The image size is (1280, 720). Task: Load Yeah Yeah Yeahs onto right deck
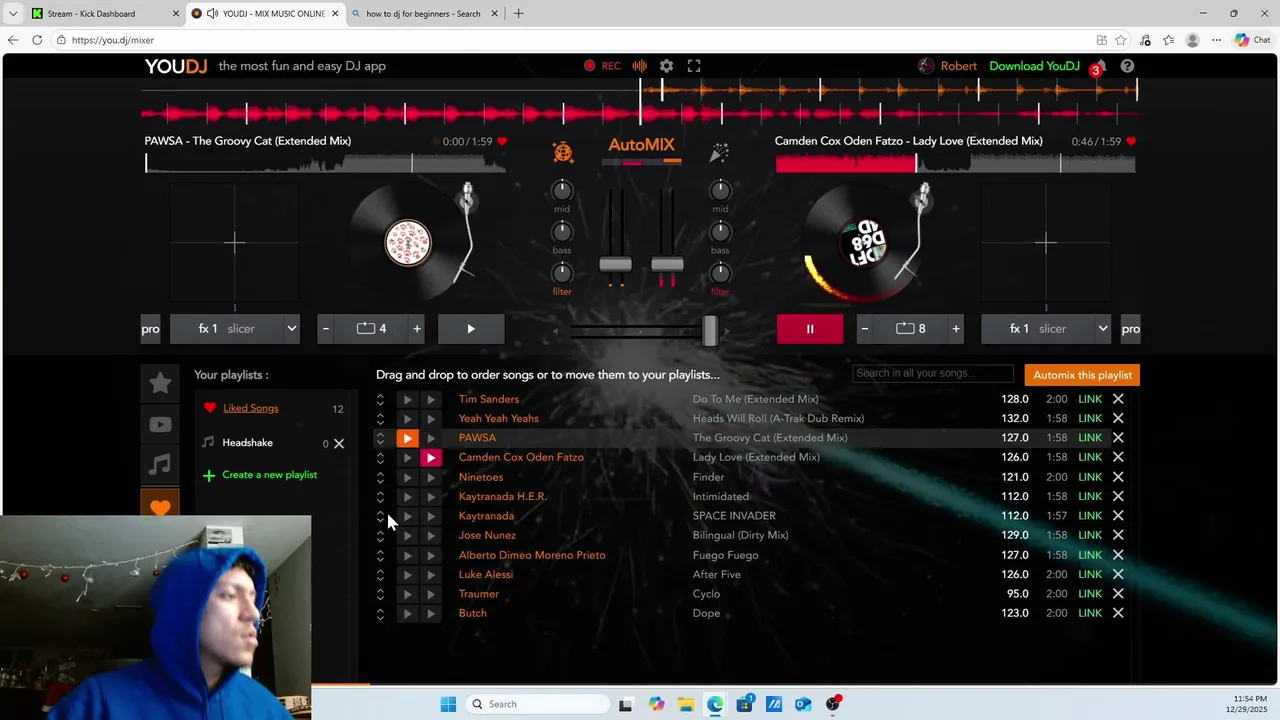click(x=430, y=419)
